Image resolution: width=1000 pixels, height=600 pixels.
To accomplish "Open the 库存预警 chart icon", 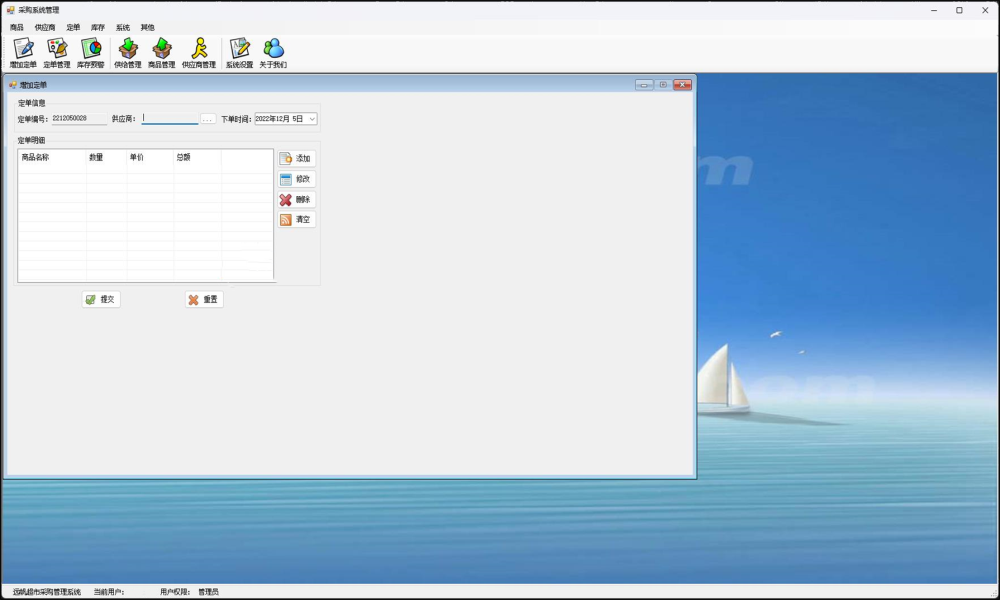I will (x=91, y=53).
